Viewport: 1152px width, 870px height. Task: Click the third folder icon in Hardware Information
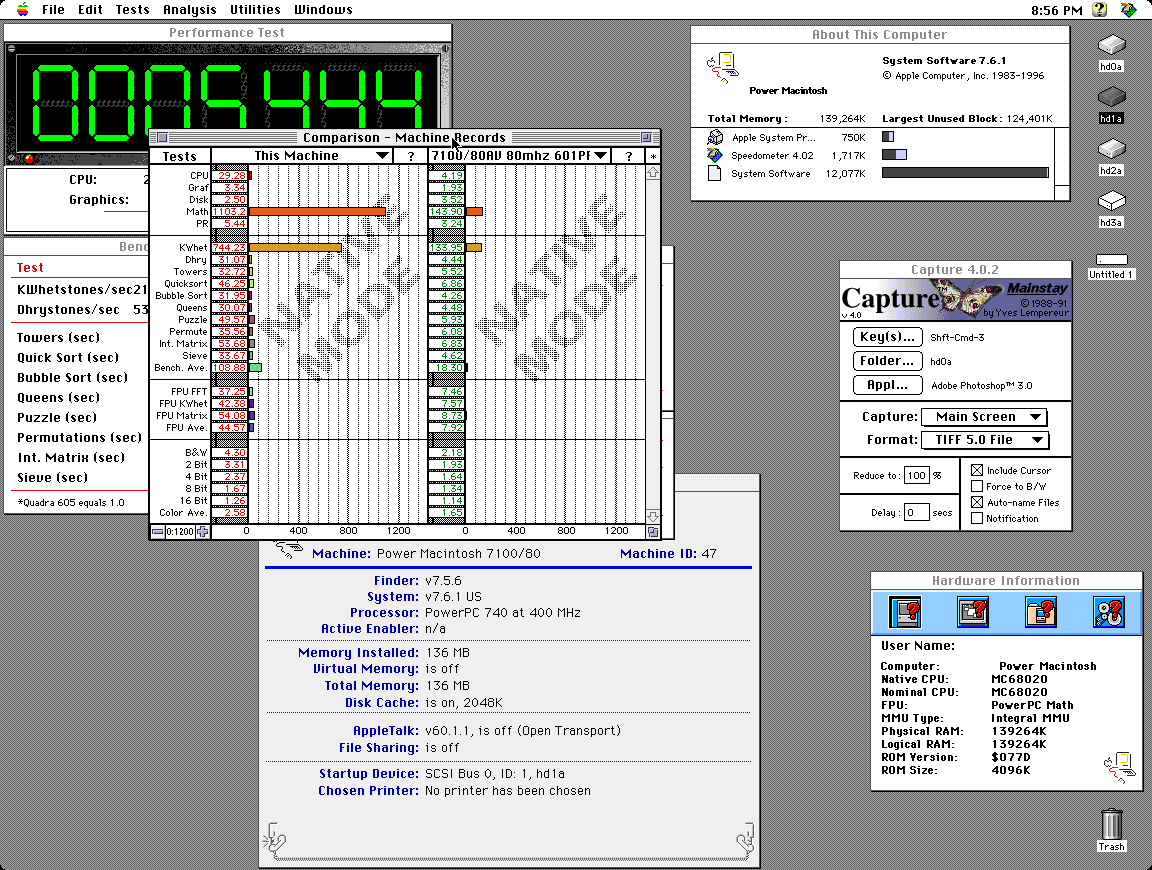coord(1041,611)
